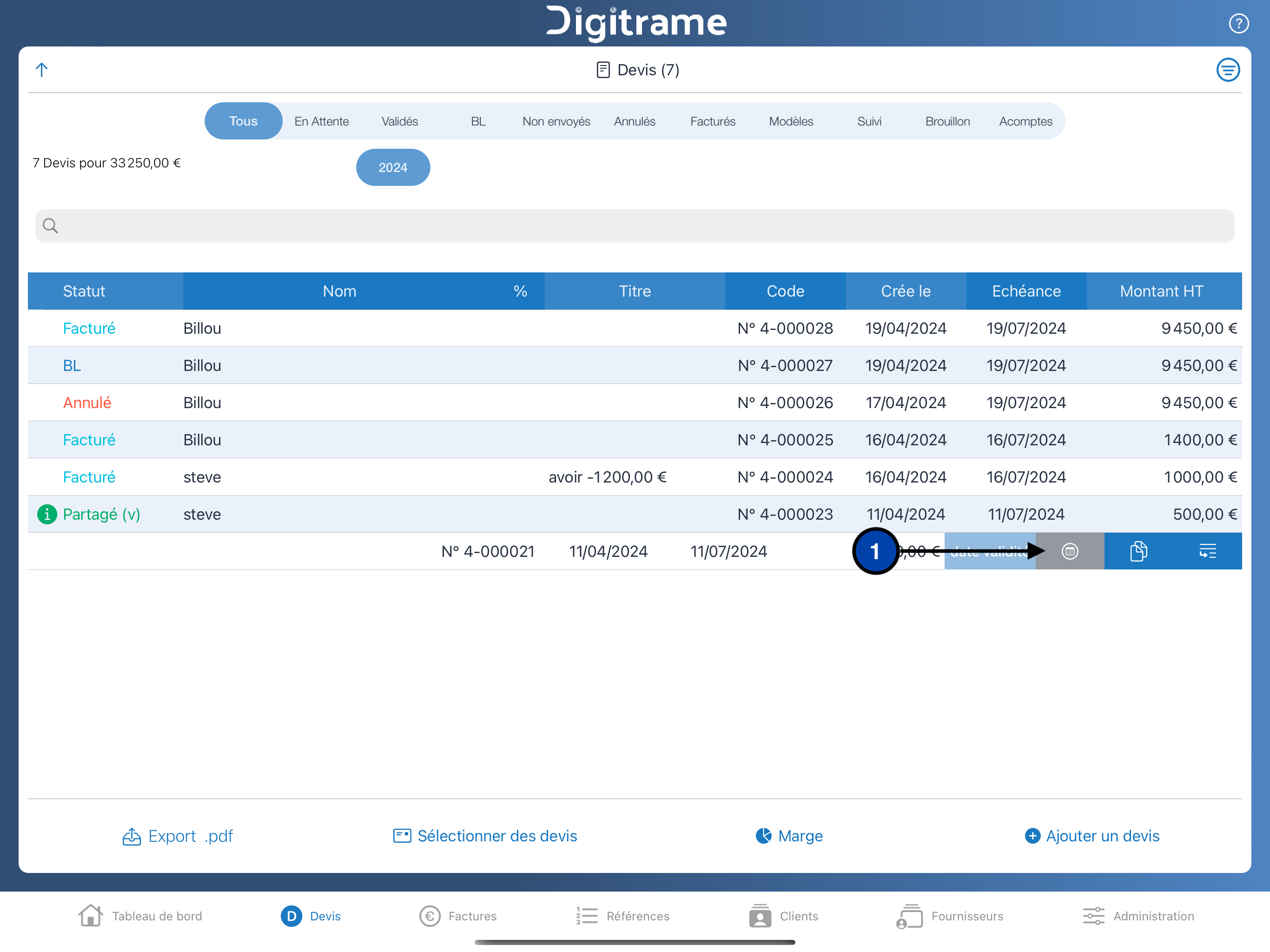Show Brouillon quotes
The image size is (1270, 952).
(x=947, y=121)
